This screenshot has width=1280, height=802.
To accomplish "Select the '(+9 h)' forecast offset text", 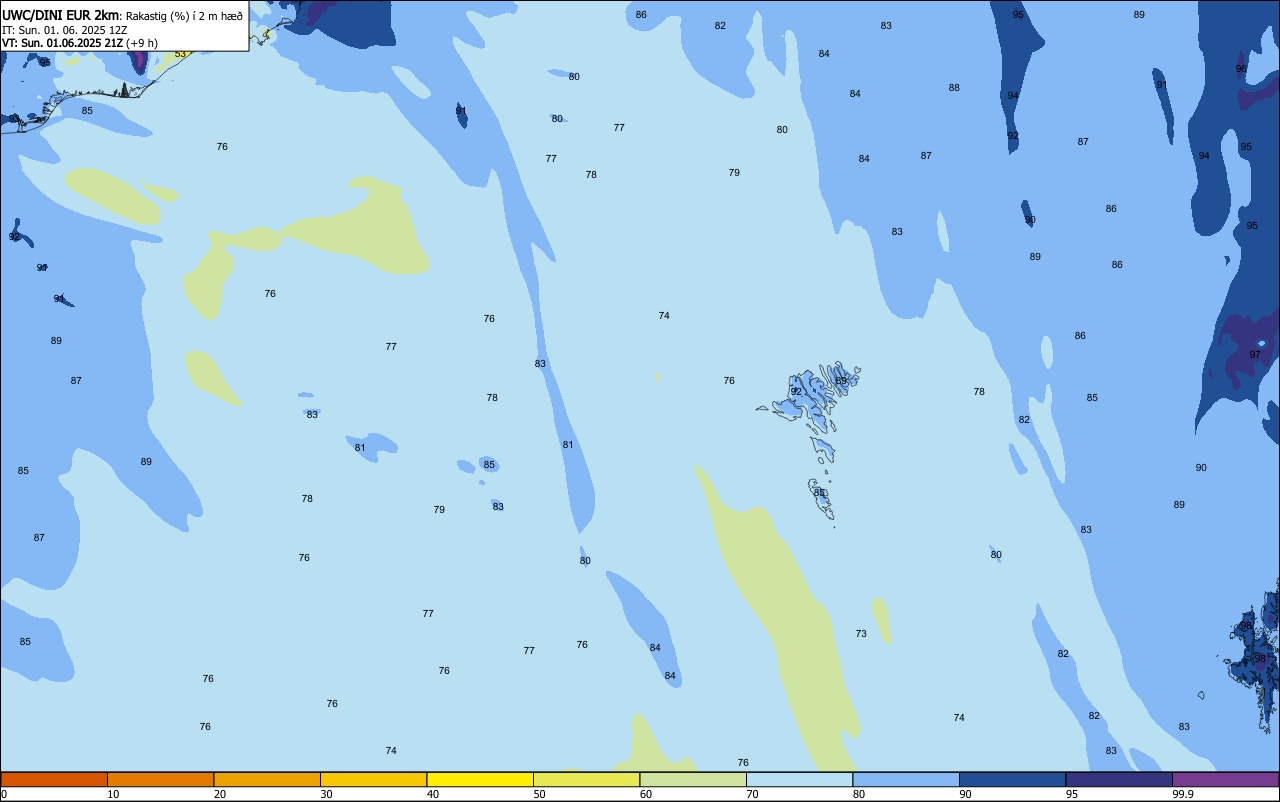I will click(x=144, y=43).
